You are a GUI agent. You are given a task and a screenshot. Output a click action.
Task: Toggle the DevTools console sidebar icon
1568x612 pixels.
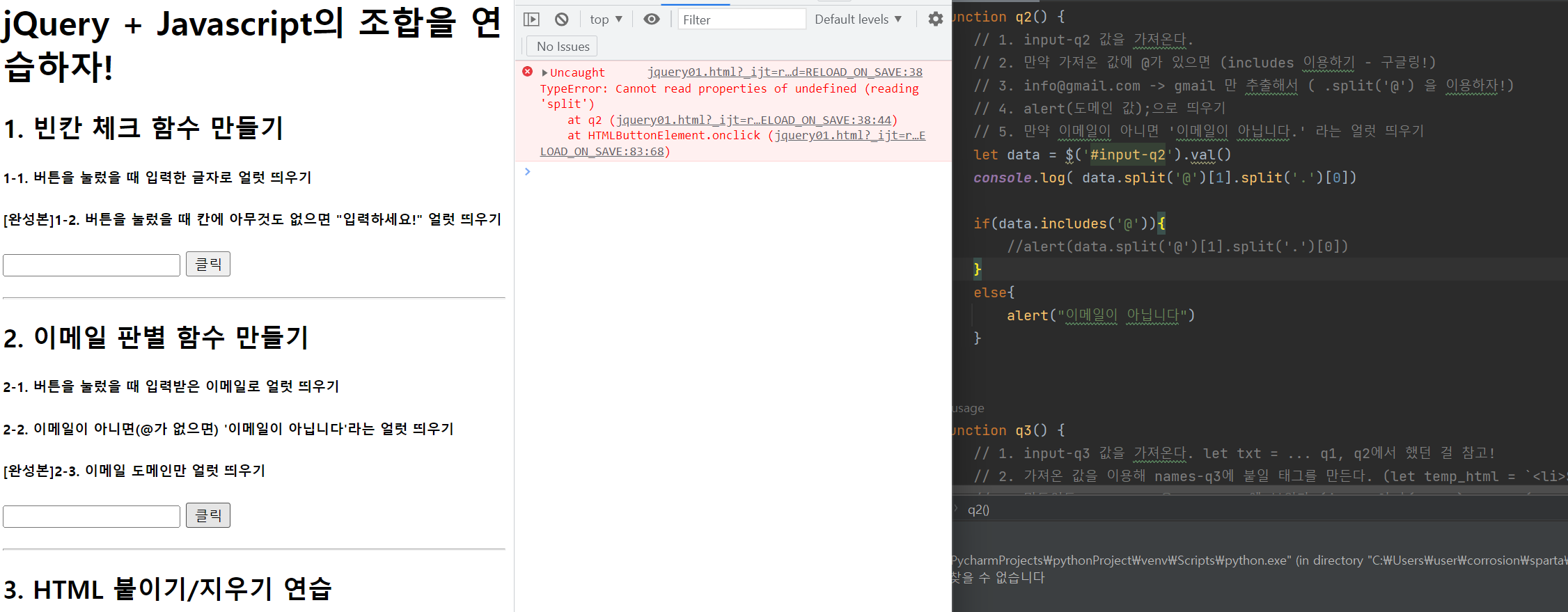point(531,19)
